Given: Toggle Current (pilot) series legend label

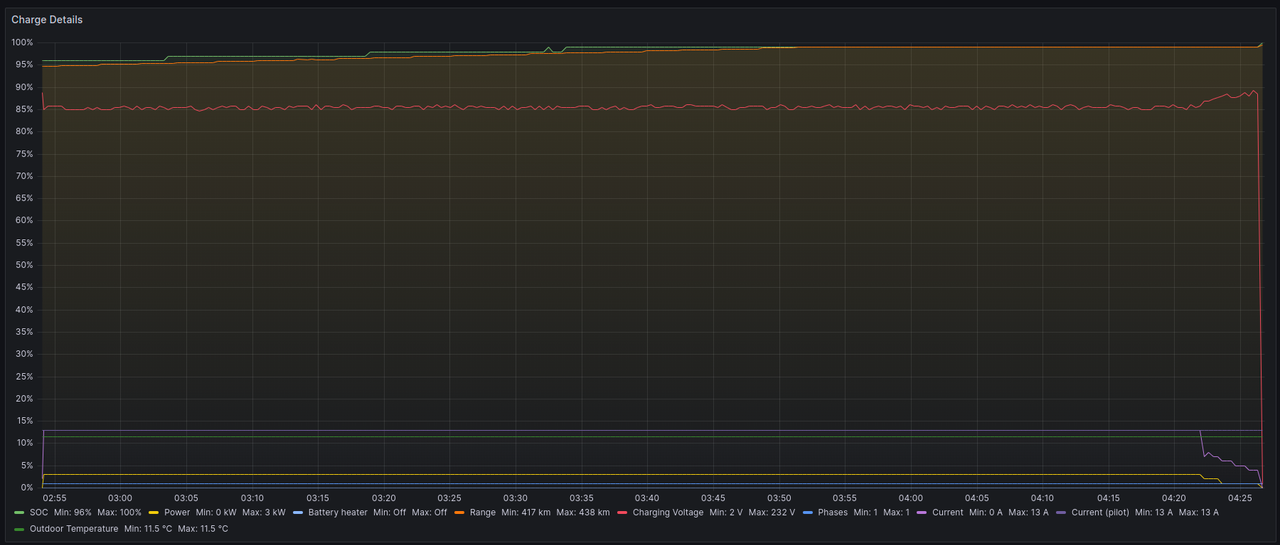Looking at the screenshot, I should tap(1100, 512).
